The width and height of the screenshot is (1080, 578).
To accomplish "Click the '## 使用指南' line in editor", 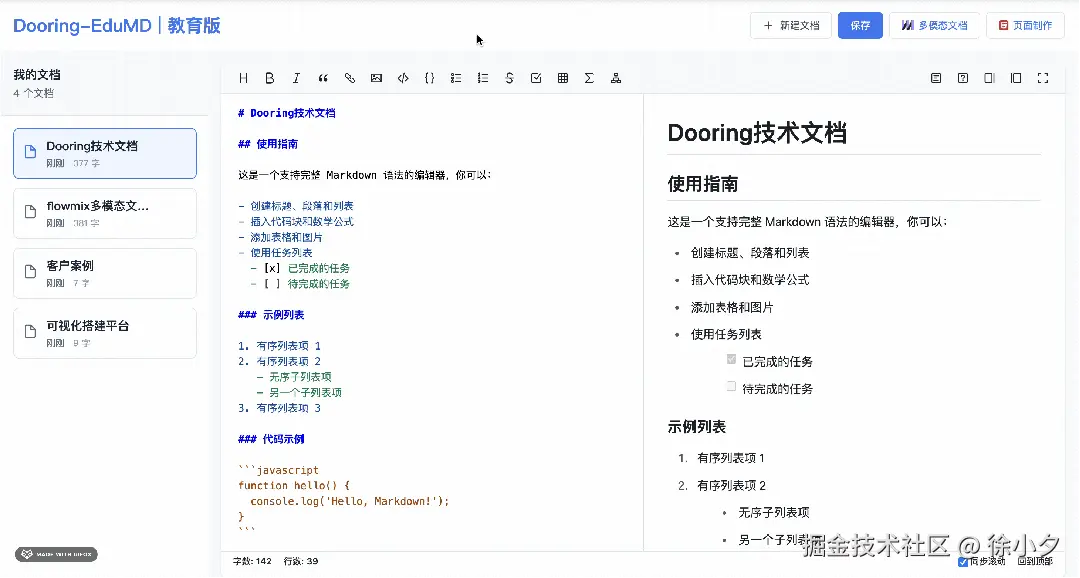I will tap(268, 144).
